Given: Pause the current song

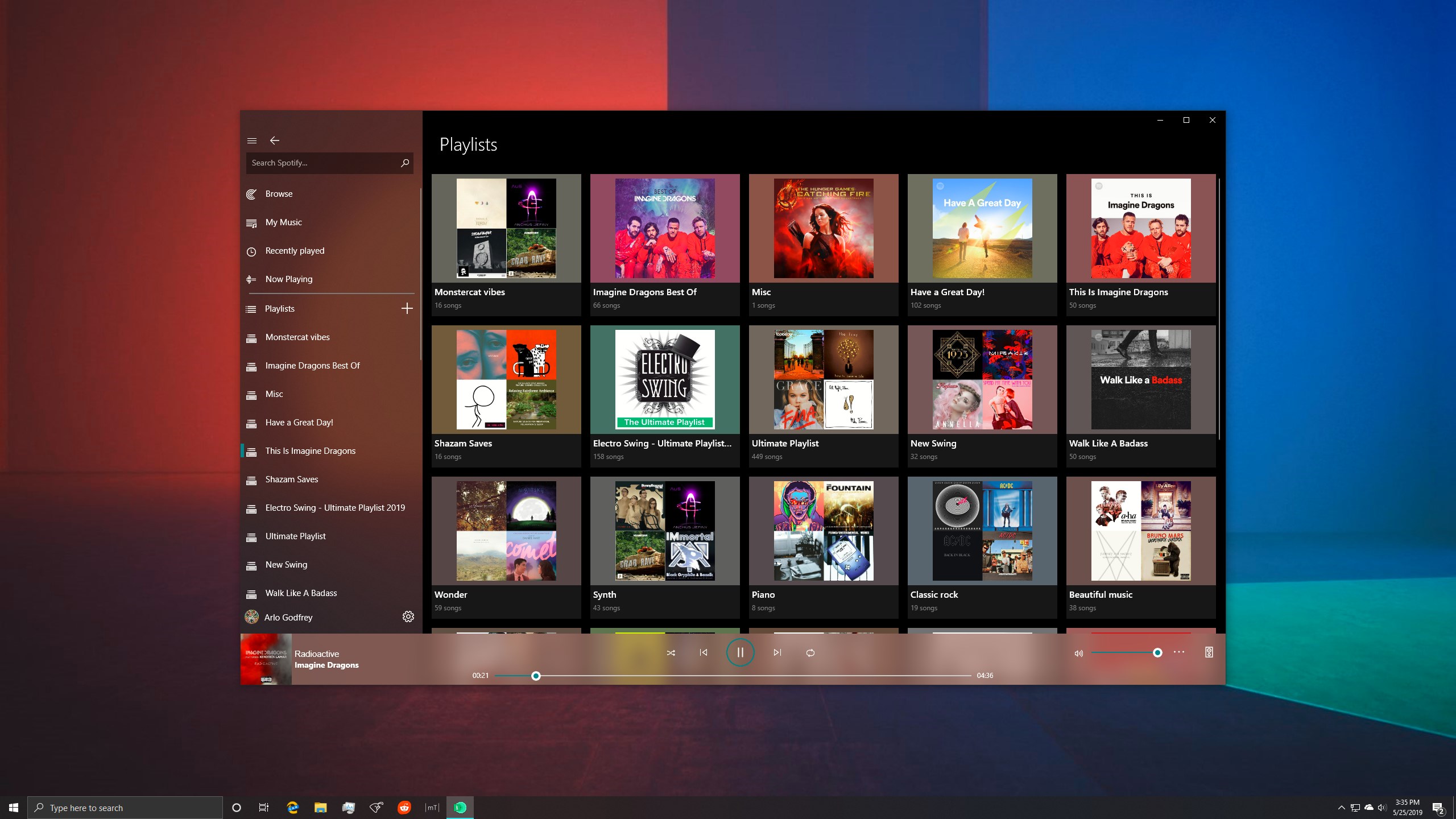Looking at the screenshot, I should point(740,653).
